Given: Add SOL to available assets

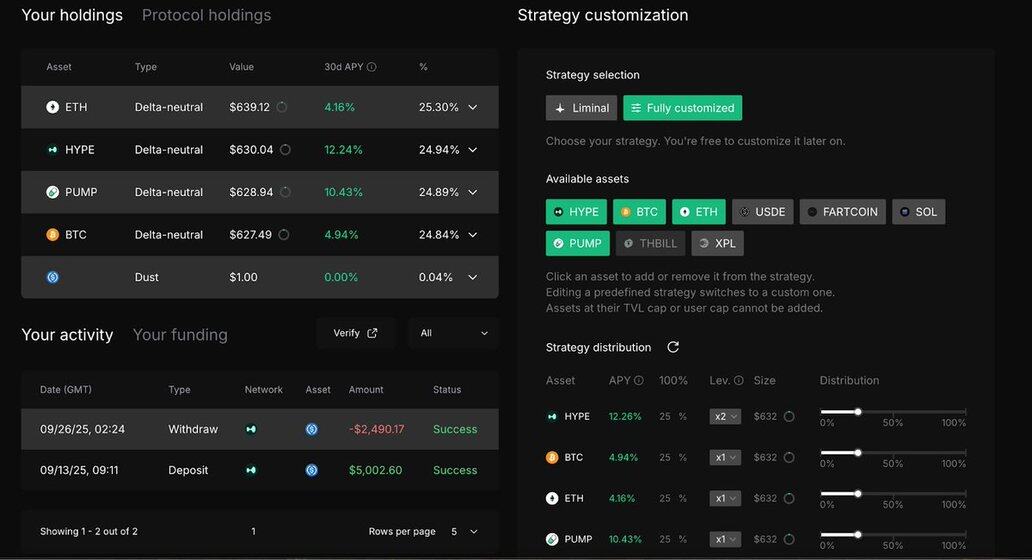Looking at the screenshot, I should click(x=918, y=212).
